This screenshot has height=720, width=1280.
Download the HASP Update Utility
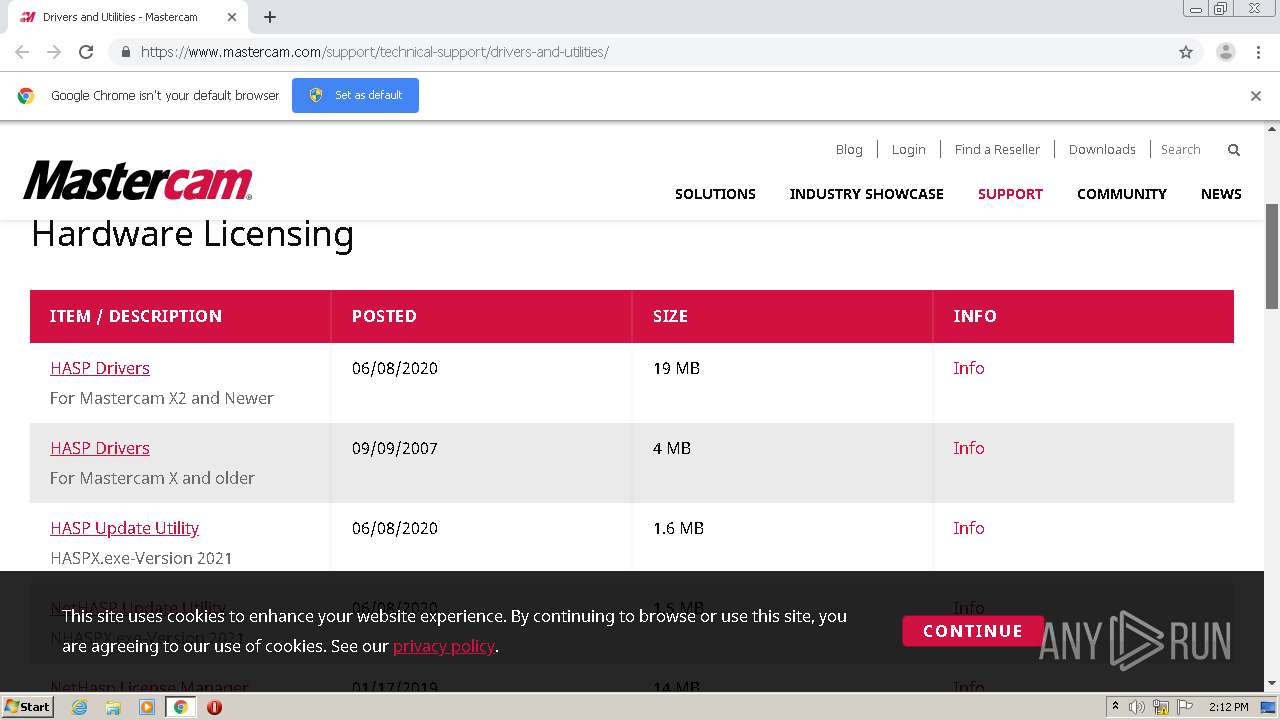tap(125, 528)
